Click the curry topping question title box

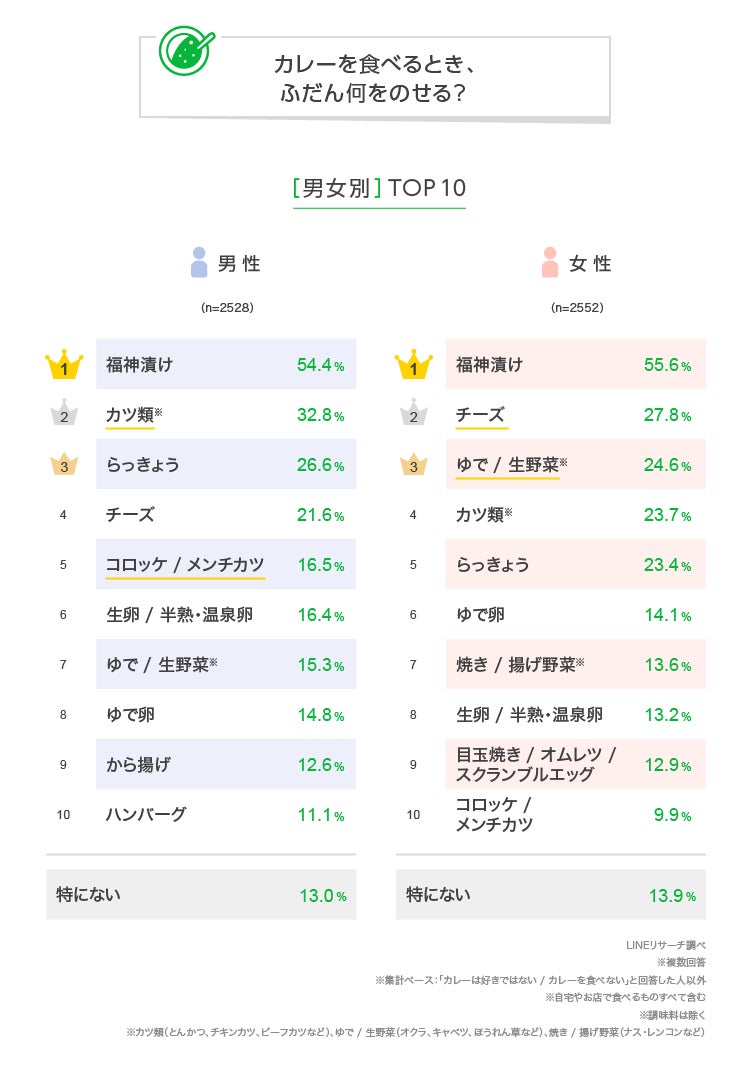[375, 79]
